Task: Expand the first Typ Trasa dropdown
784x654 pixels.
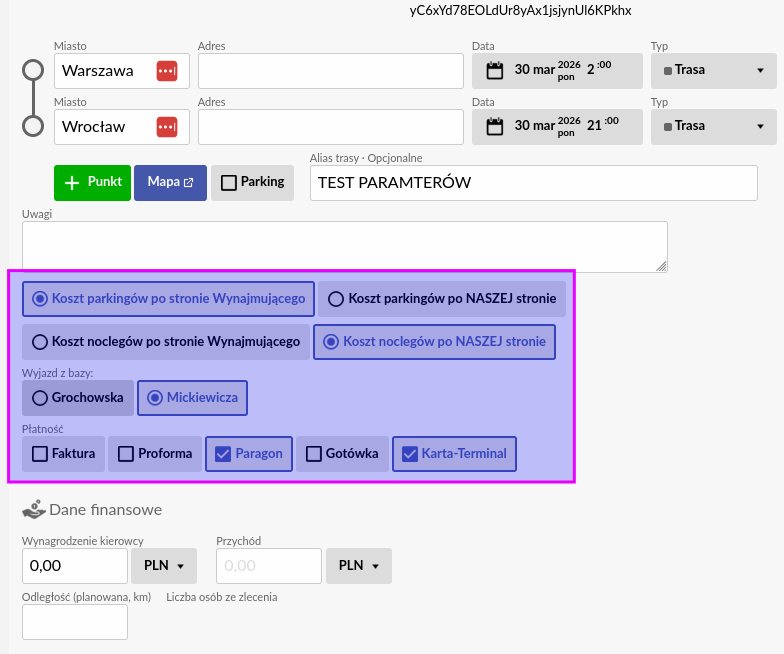Action: click(713, 71)
